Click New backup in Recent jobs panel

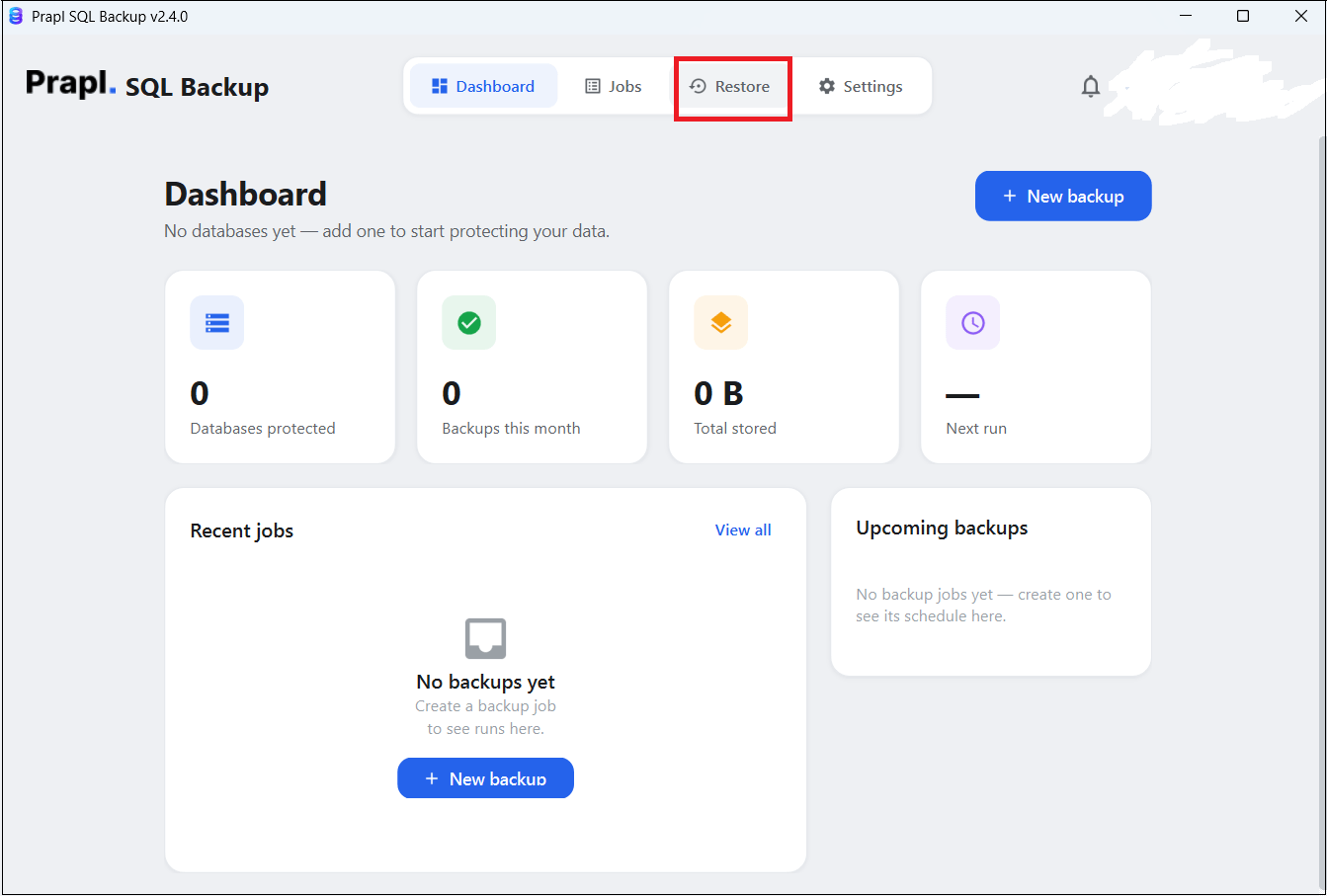click(x=486, y=778)
